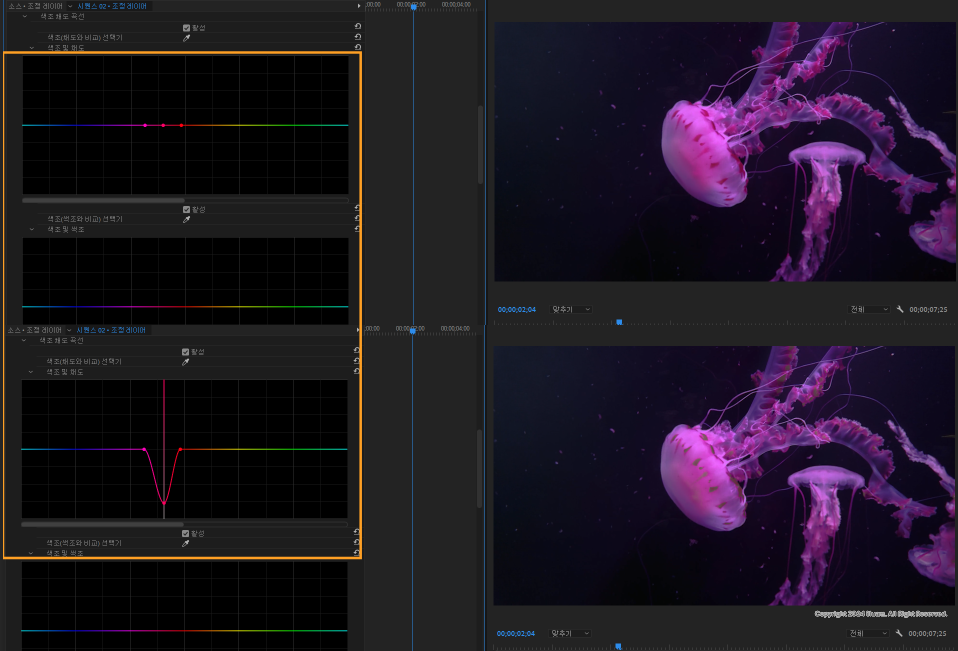Select the magenta control point on lower curve
This screenshot has height=651, width=958.
(x=144, y=449)
